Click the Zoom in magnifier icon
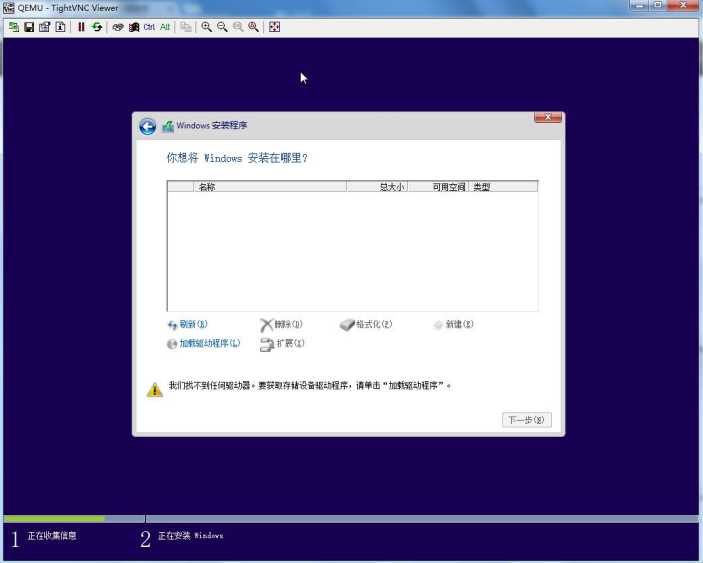 (206, 27)
